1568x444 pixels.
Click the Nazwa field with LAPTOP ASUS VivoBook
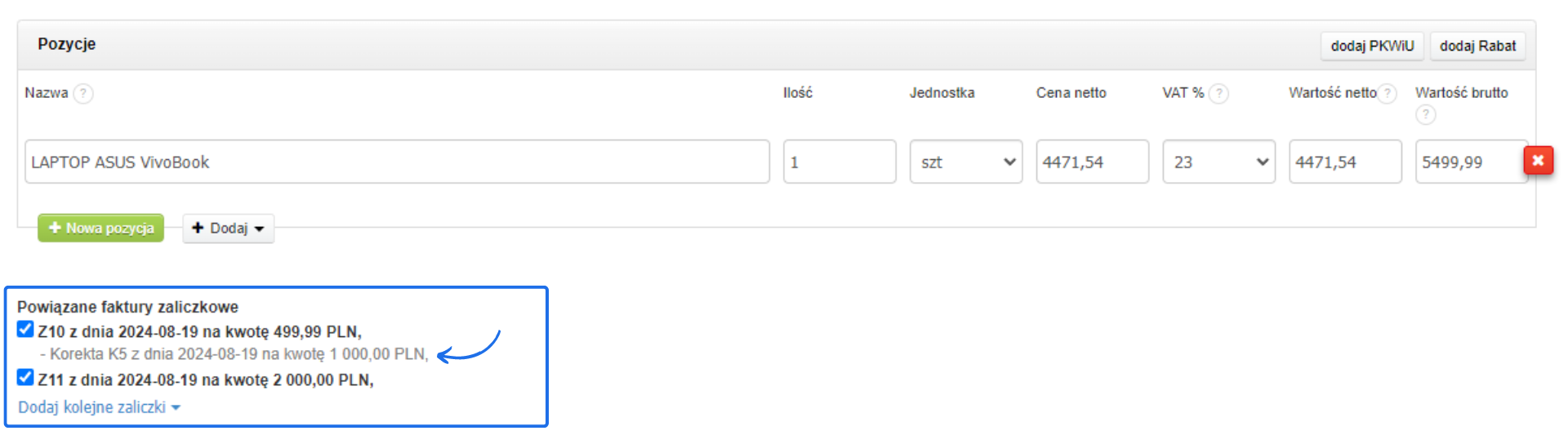(x=397, y=162)
